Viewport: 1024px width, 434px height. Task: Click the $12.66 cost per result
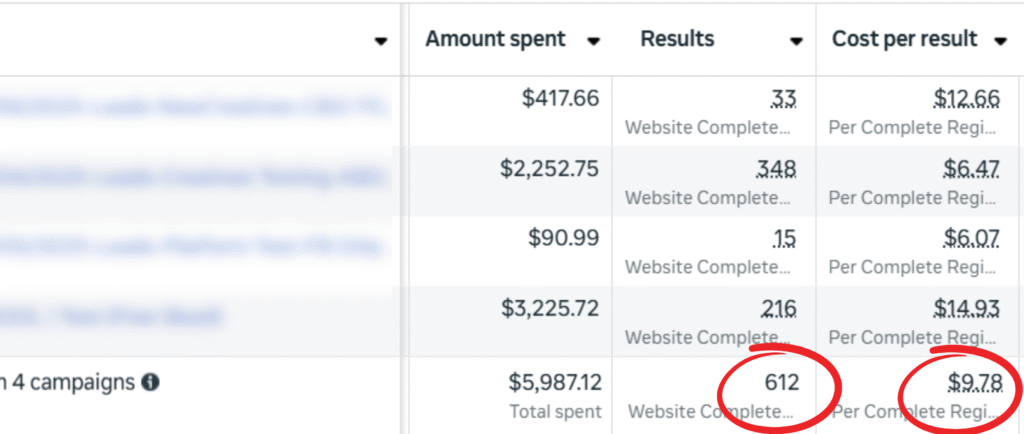coord(966,98)
